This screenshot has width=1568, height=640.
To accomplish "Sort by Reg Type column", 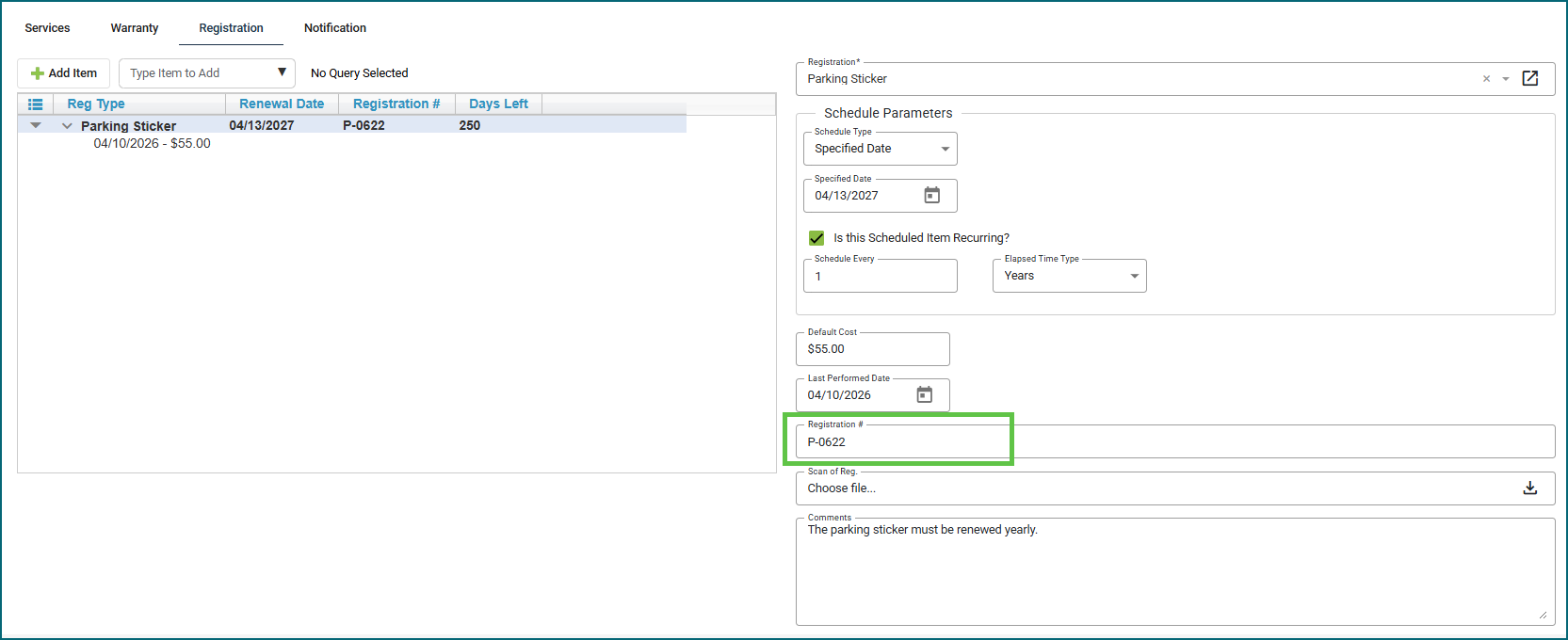I will [x=96, y=104].
